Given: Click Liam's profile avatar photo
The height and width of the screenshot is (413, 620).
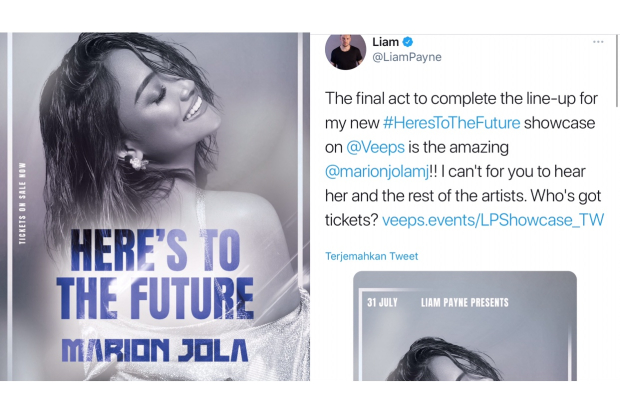Looking at the screenshot, I should coord(346,50).
